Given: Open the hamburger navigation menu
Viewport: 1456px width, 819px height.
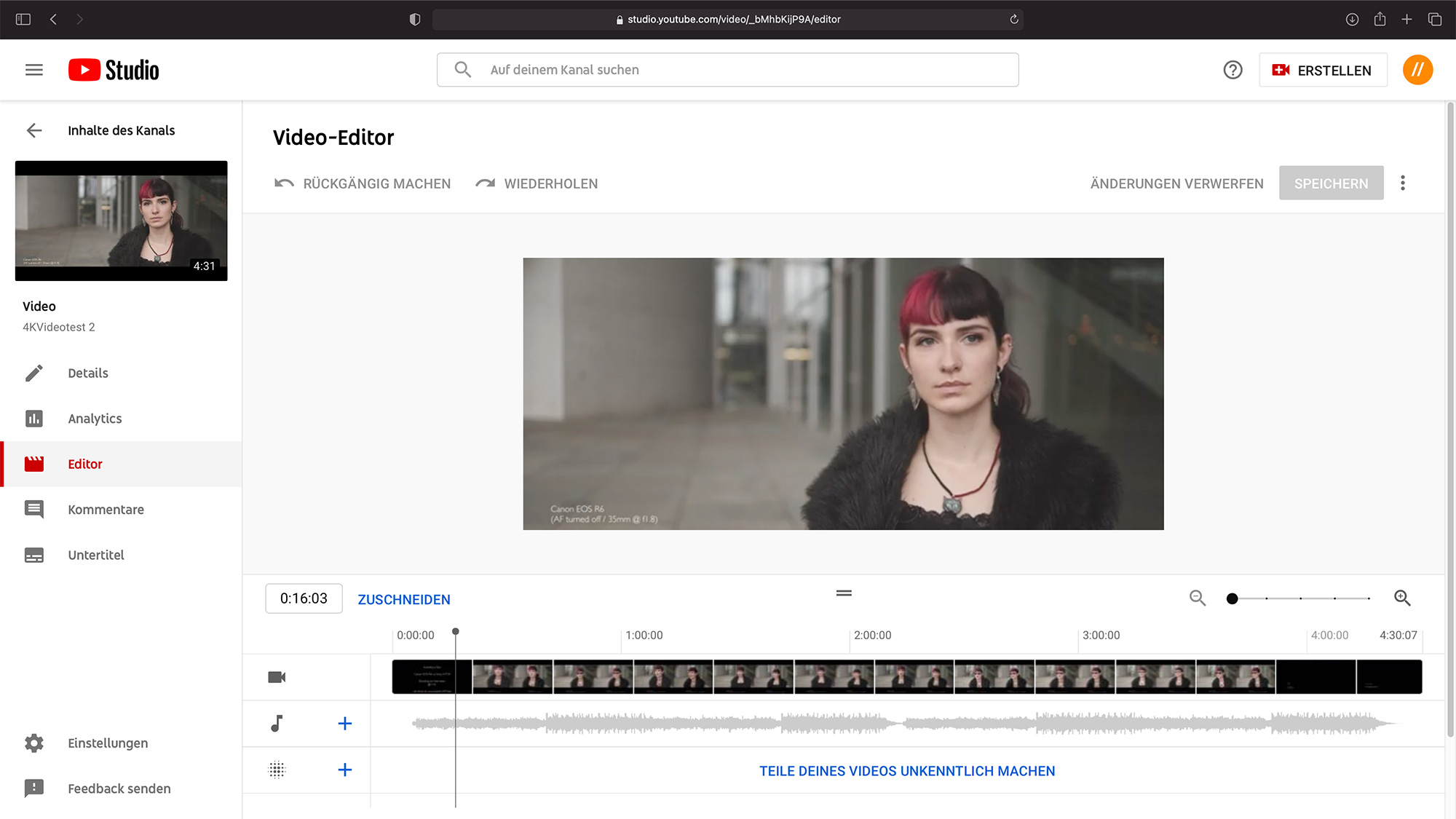Looking at the screenshot, I should [x=34, y=70].
